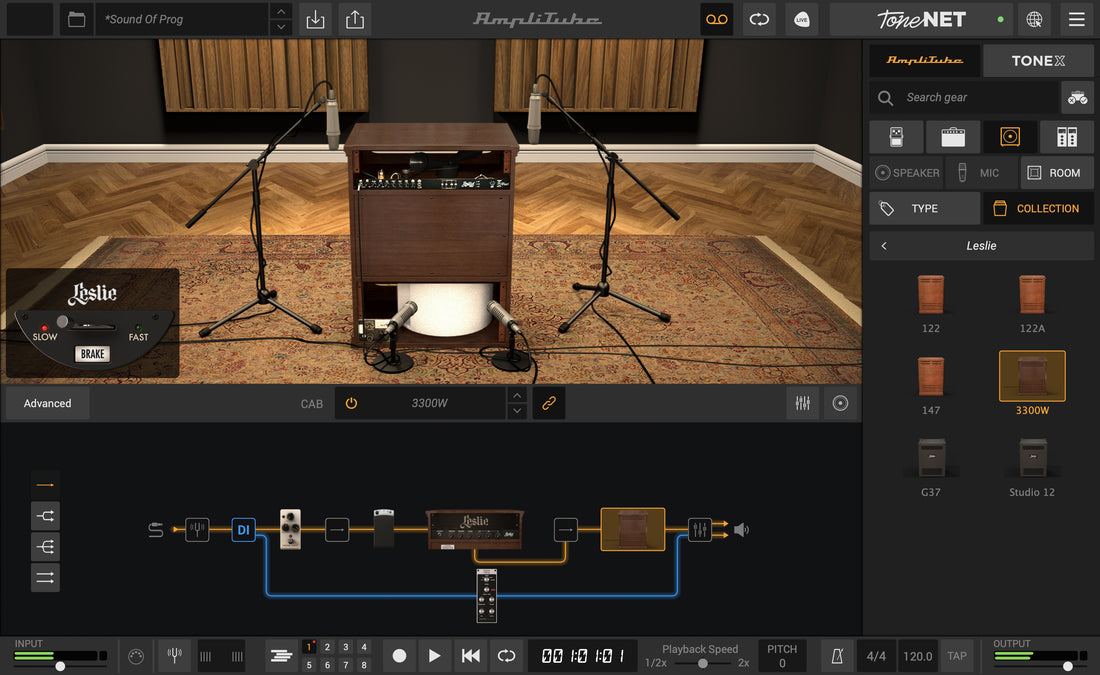Click the chain mixer block
Viewport: 1100px width, 675px height.
click(700, 530)
